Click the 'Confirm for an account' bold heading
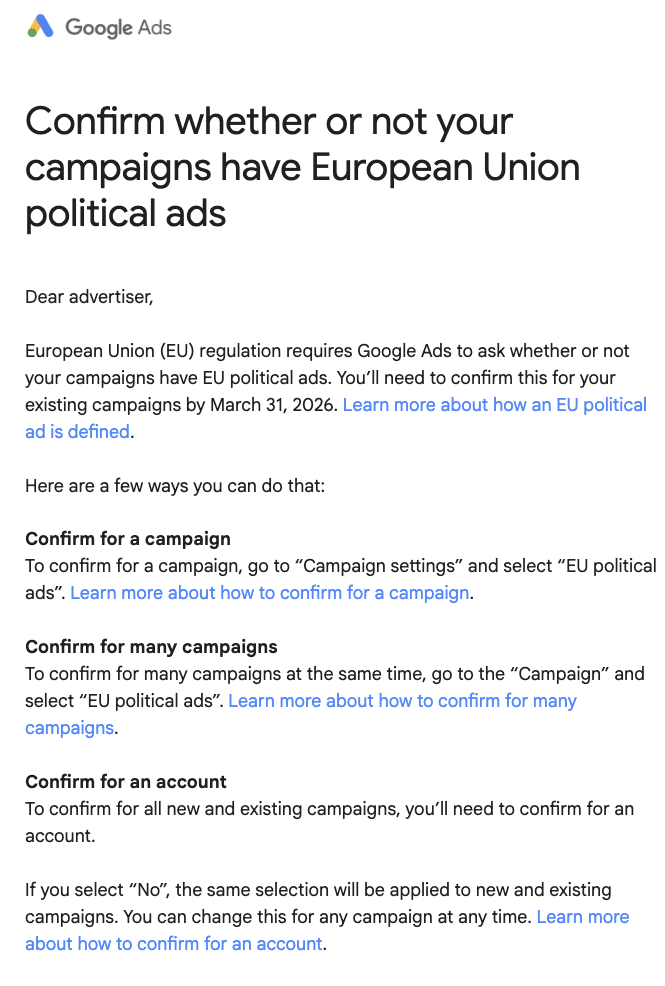The width and height of the screenshot is (665, 986). click(x=126, y=781)
